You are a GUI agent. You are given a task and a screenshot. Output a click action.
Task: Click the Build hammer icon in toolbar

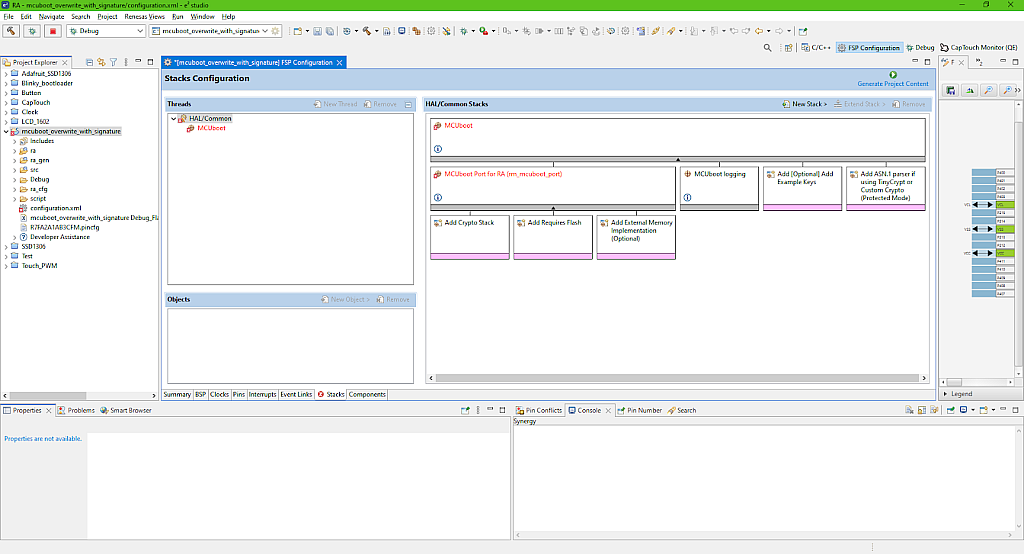pyautogui.click(x=11, y=31)
